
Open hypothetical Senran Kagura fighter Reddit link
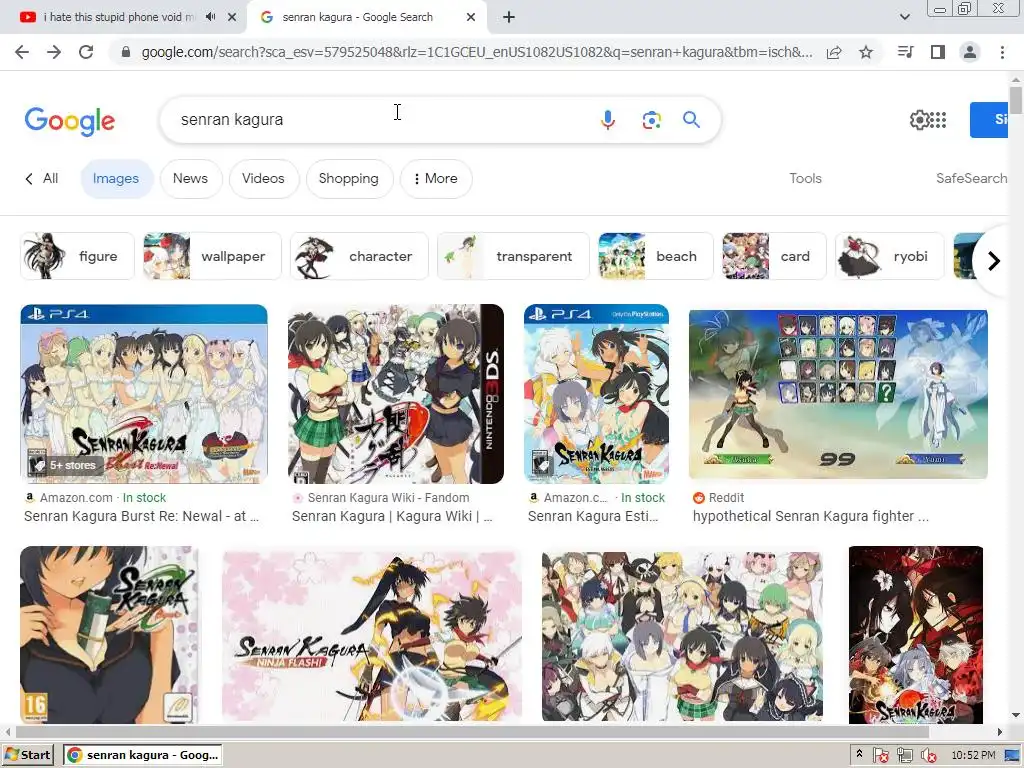tap(810, 516)
